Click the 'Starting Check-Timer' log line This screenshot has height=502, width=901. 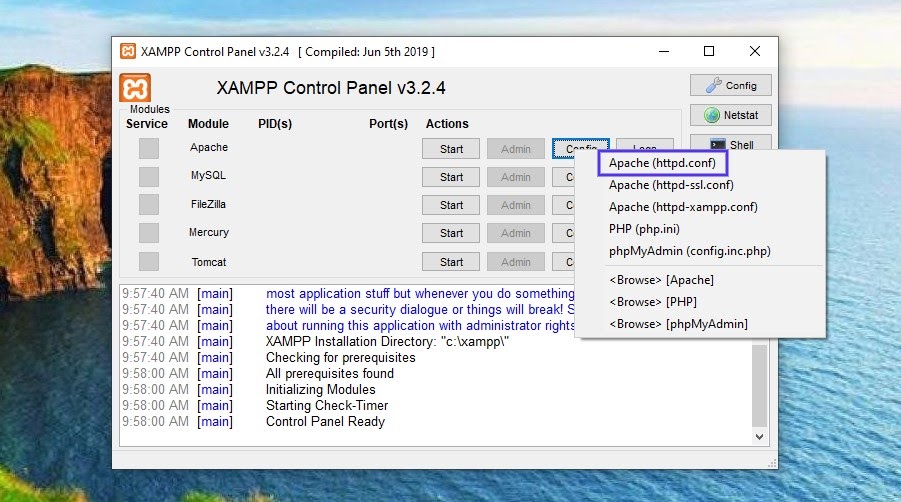(327, 406)
